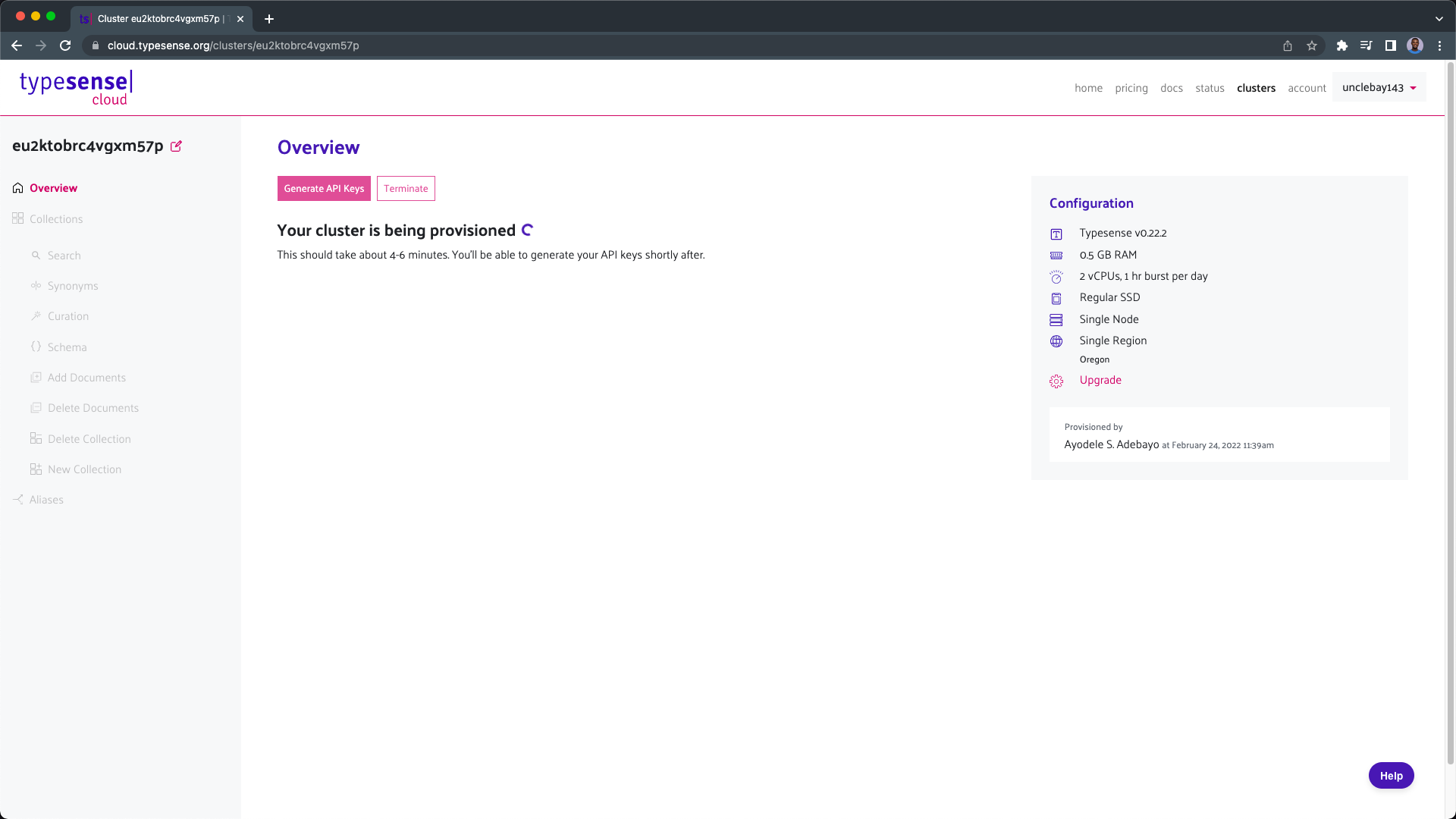Open the unclebay143 account dropdown
This screenshot has height=819, width=1456.
[1379, 87]
